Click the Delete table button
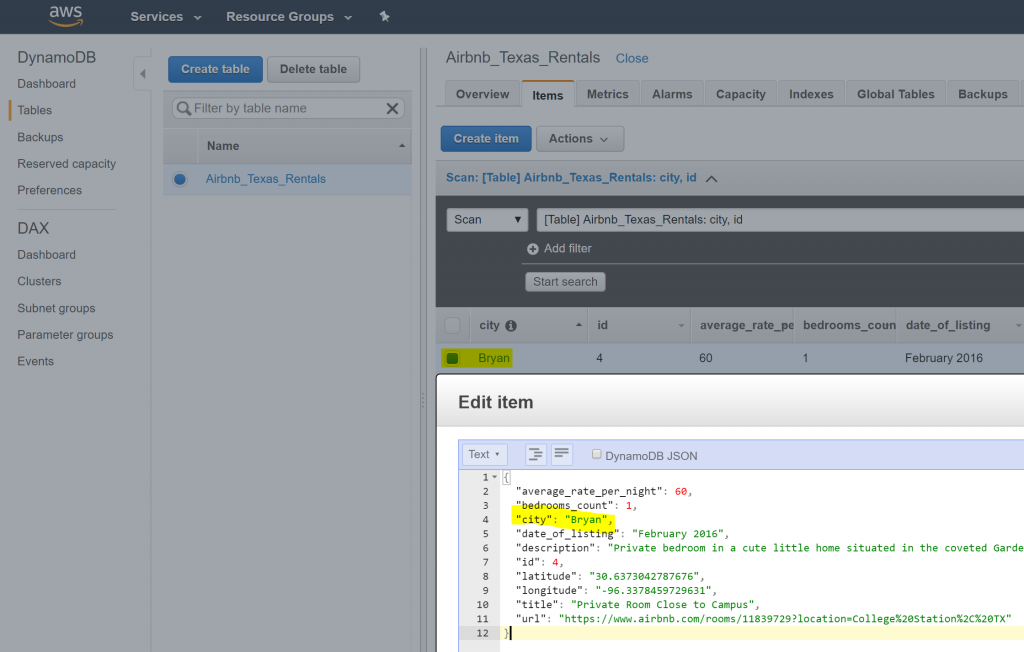Screen dimensions: 1024x652 point(313,69)
